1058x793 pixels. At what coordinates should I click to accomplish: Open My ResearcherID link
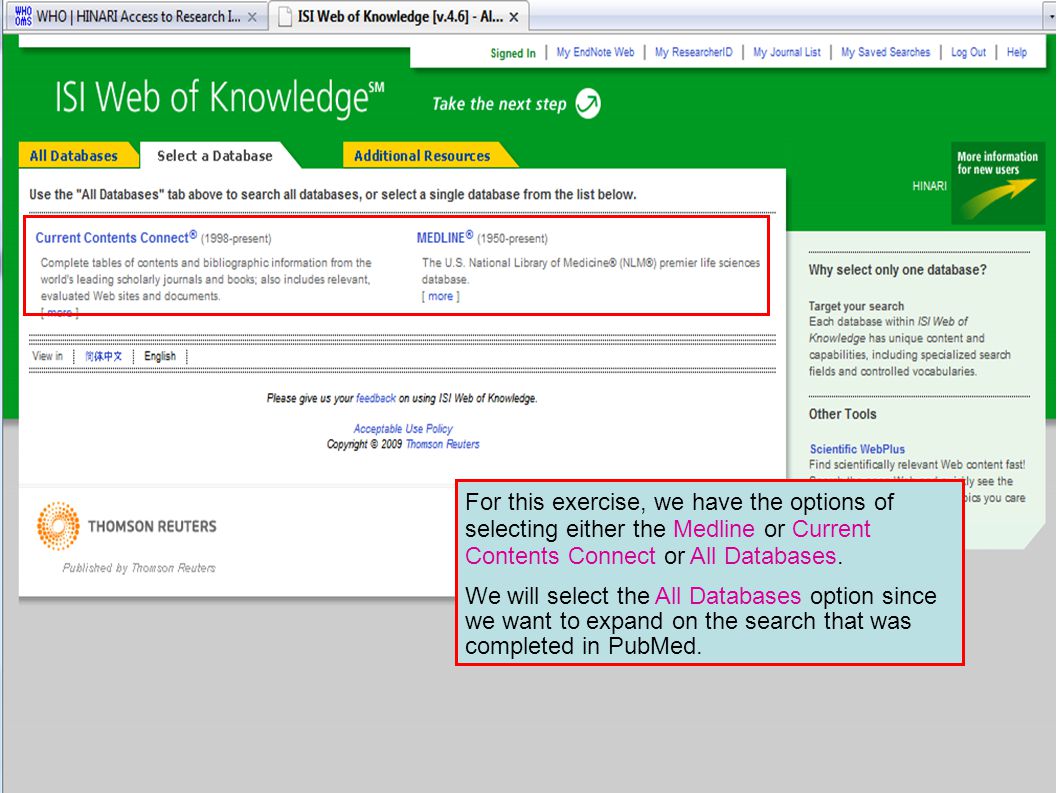pos(694,53)
